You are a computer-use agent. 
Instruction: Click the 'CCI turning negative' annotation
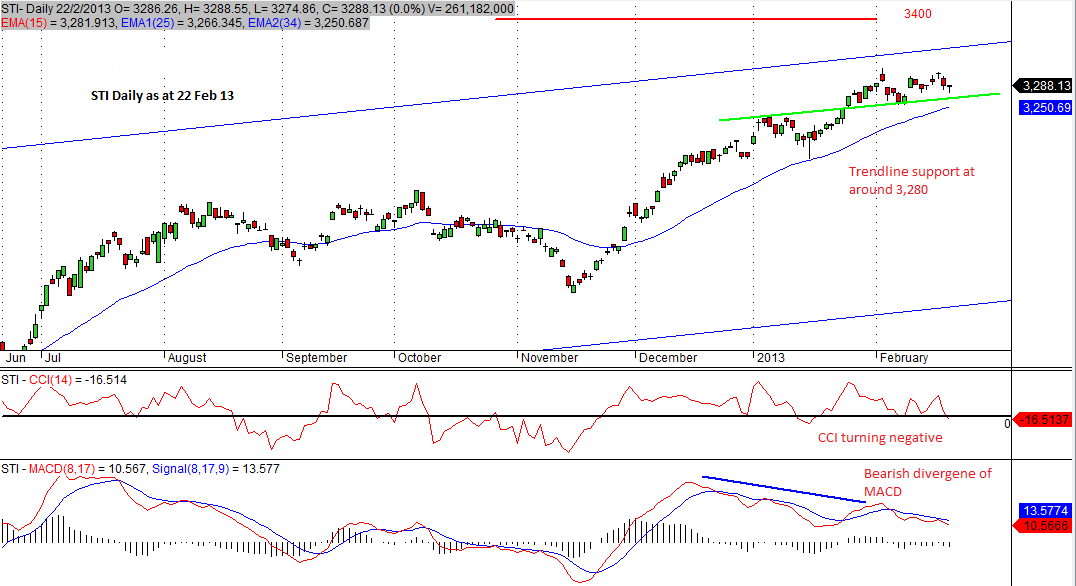(x=875, y=437)
